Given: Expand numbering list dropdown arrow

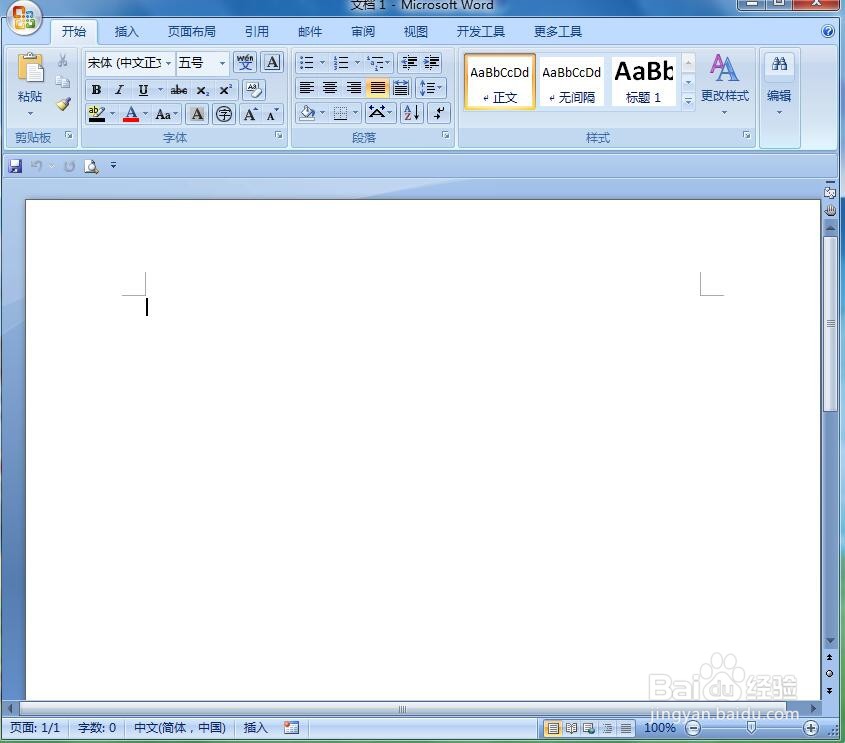Looking at the screenshot, I should pyautogui.click(x=357, y=63).
